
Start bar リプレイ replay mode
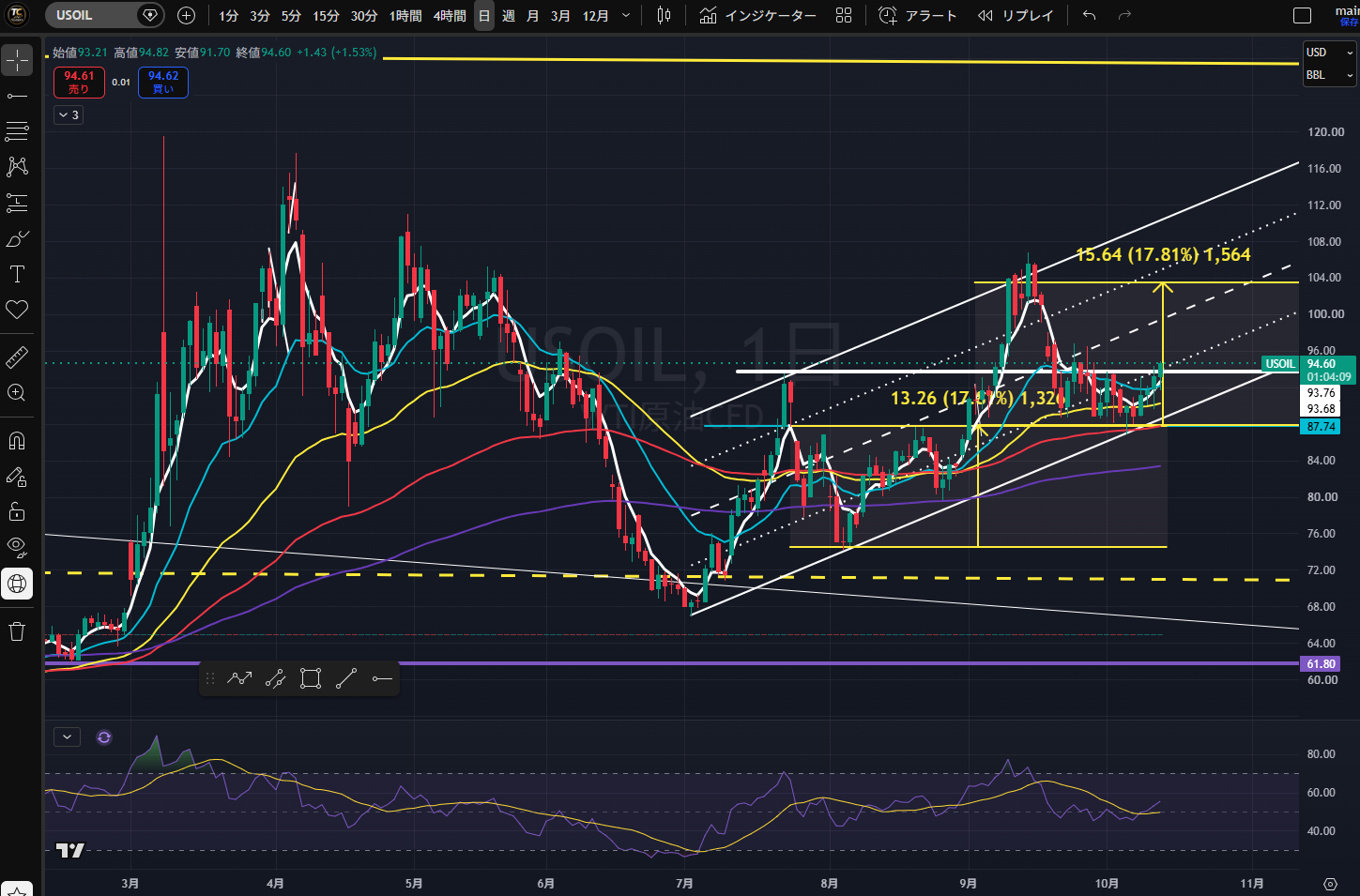click(x=1016, y=15)
